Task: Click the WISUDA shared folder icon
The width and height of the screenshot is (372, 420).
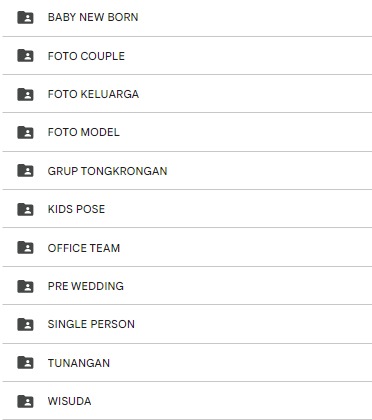Action: tap(25, 401)
